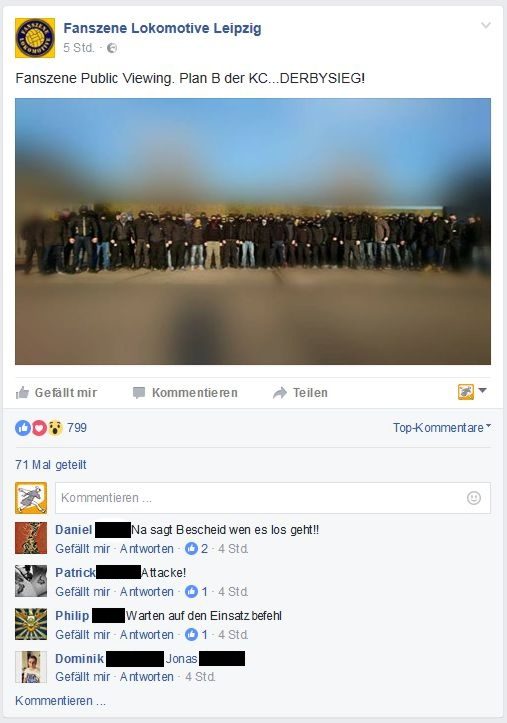Image resolution: width=507 pixels, height=723 pixels.
Task: Like Patrick's comment with Gefällt mir
Action: pos(83,592)
